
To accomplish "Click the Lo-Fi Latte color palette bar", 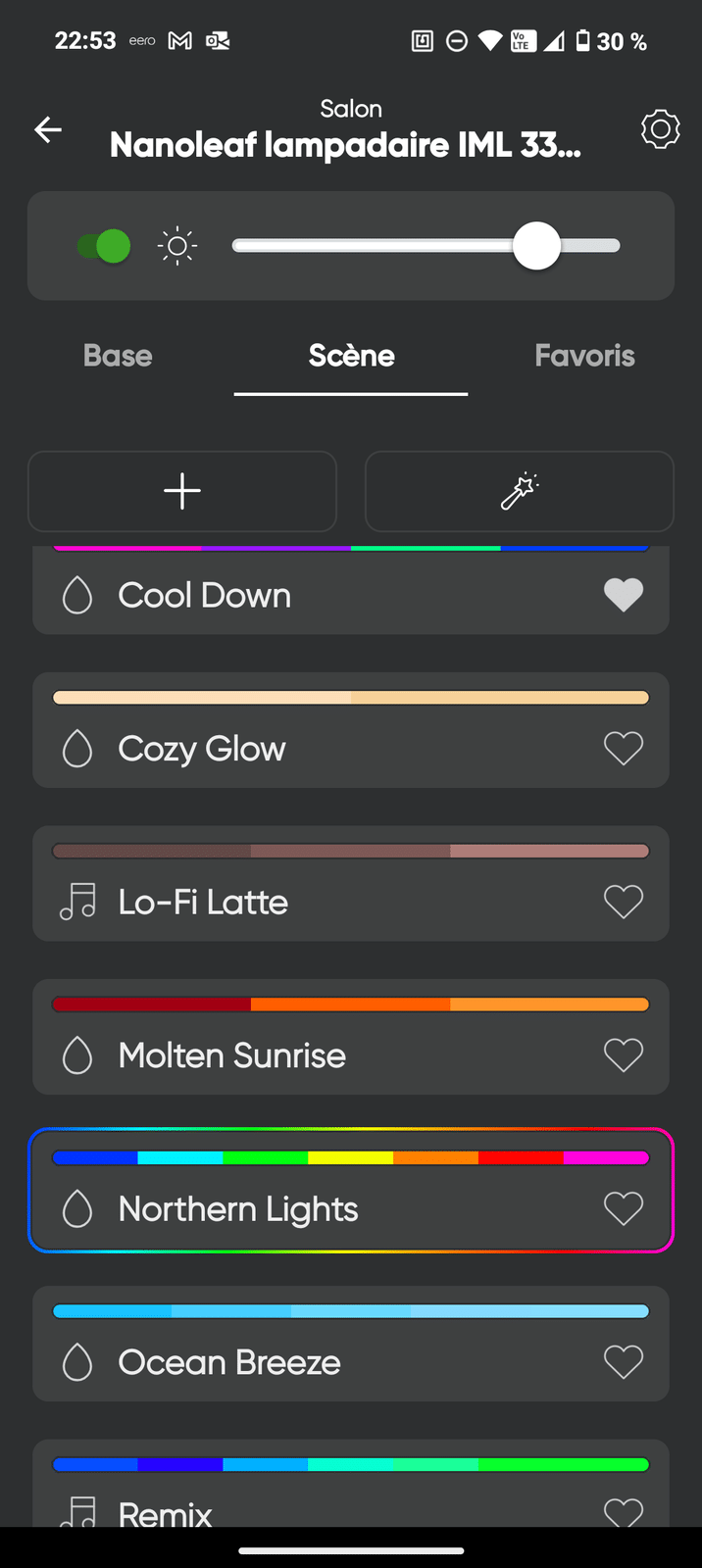I will 351,851.
